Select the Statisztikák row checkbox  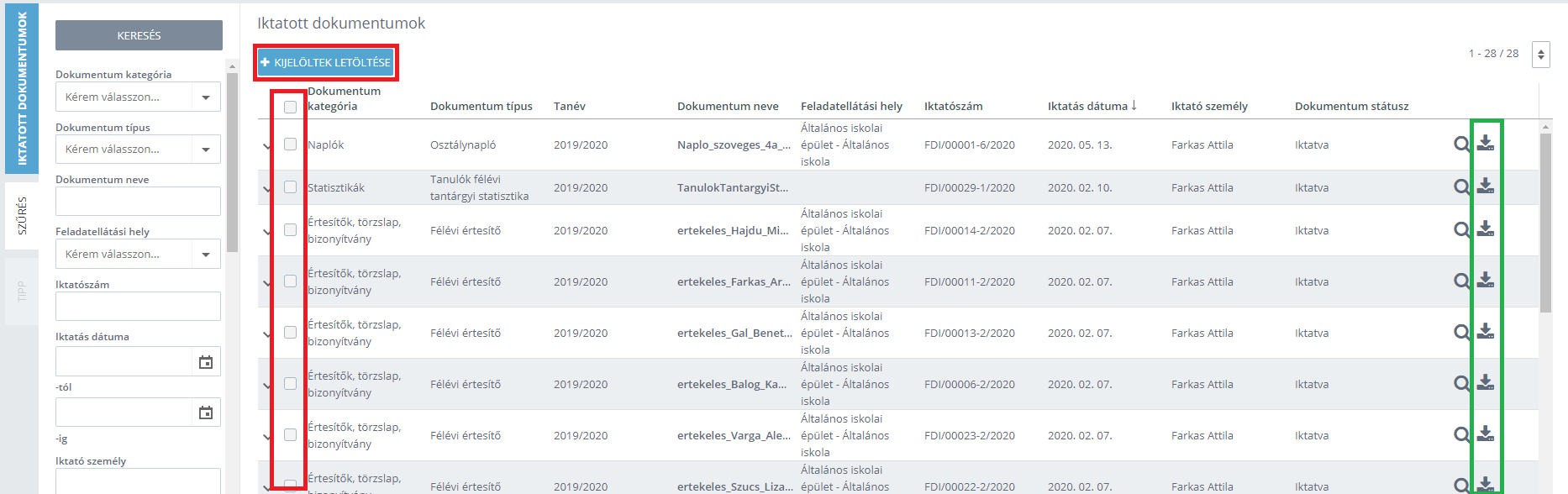coord(290,187)
